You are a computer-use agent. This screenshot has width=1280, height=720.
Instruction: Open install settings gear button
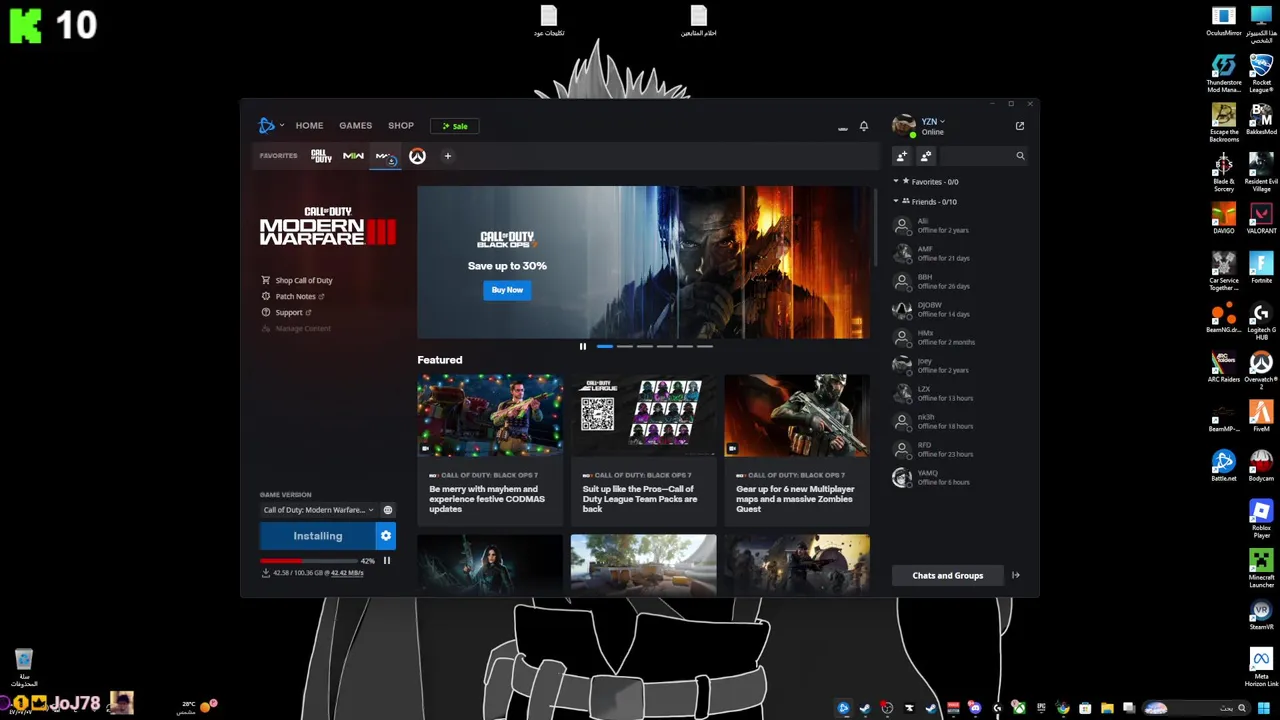coord(386,536)
